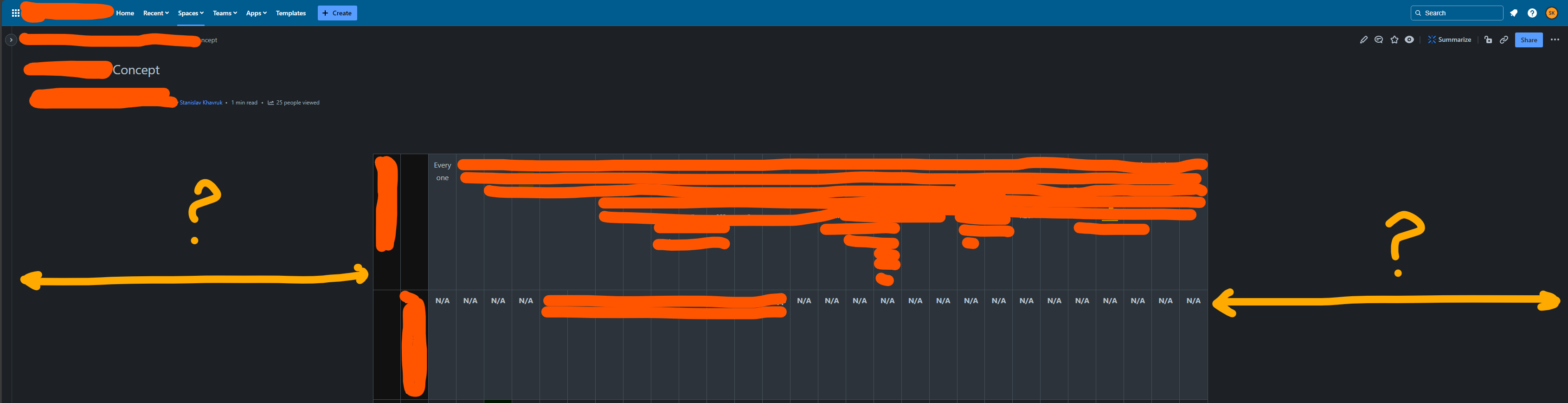The width and height of the screenshot is (1568, 403).
Task: Open the page comments icon
Action: coord(1379,39)
